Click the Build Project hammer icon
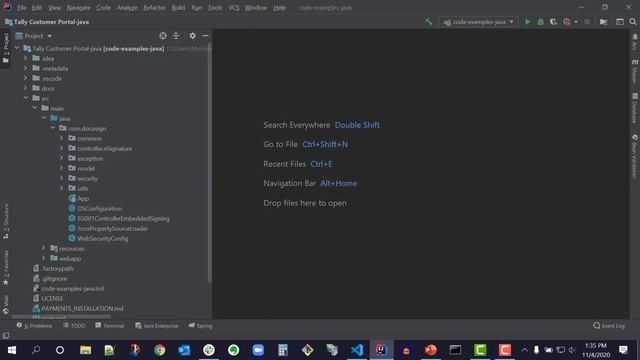The width and height of the screenshot is (640, 360). click(x=429, y=22)
